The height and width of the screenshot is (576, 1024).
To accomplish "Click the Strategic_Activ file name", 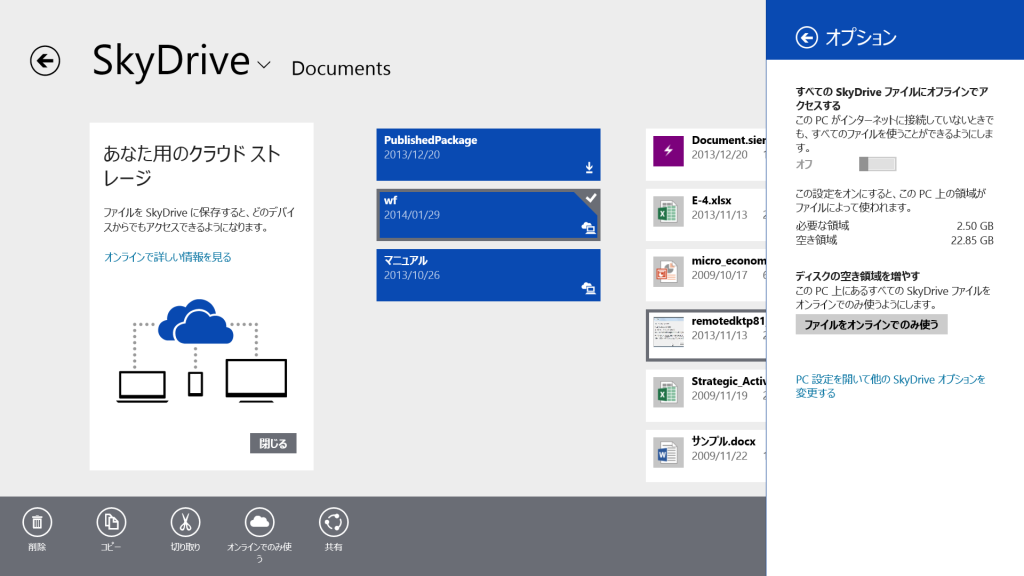I will click(728, 381).
